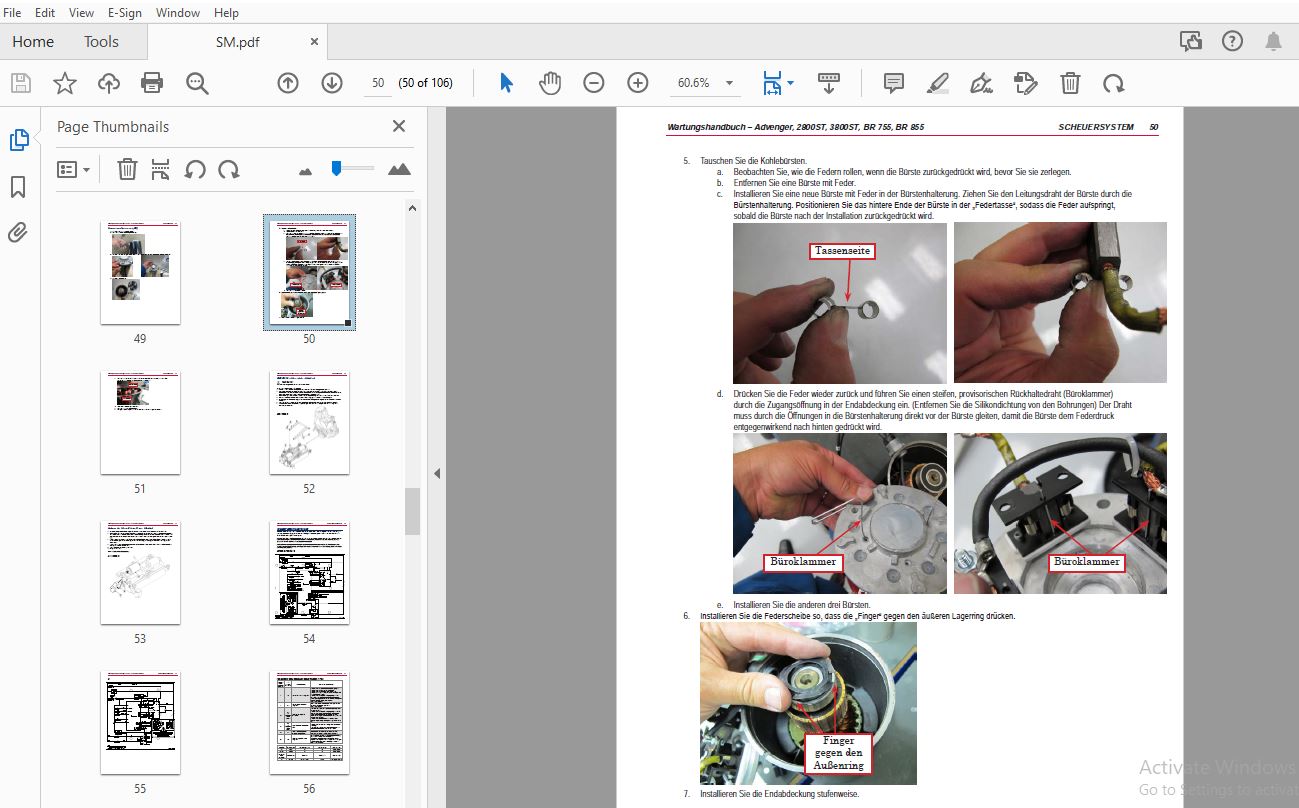Open the Bookmarks sidebar panel
Image resolution: width=1299 pixels, height=808 pixels.
point(19,187)
